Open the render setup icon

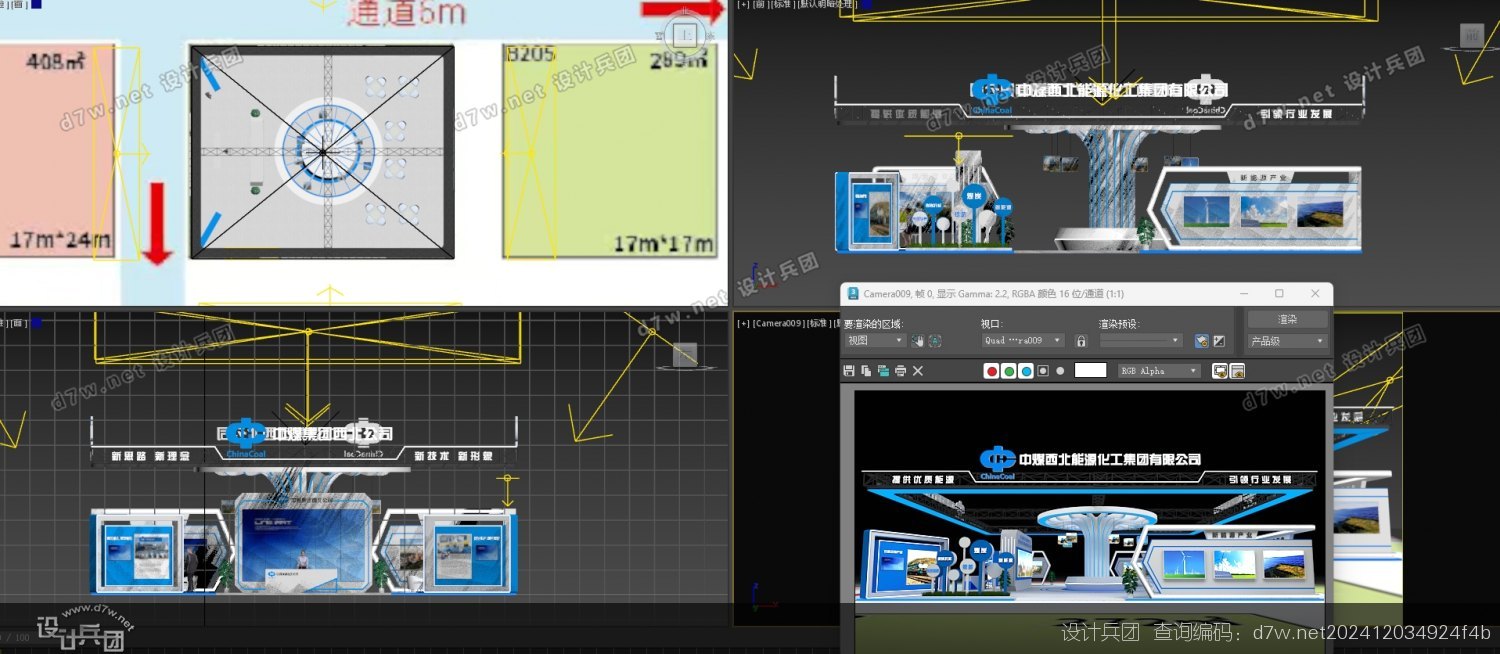point(1202,341)
